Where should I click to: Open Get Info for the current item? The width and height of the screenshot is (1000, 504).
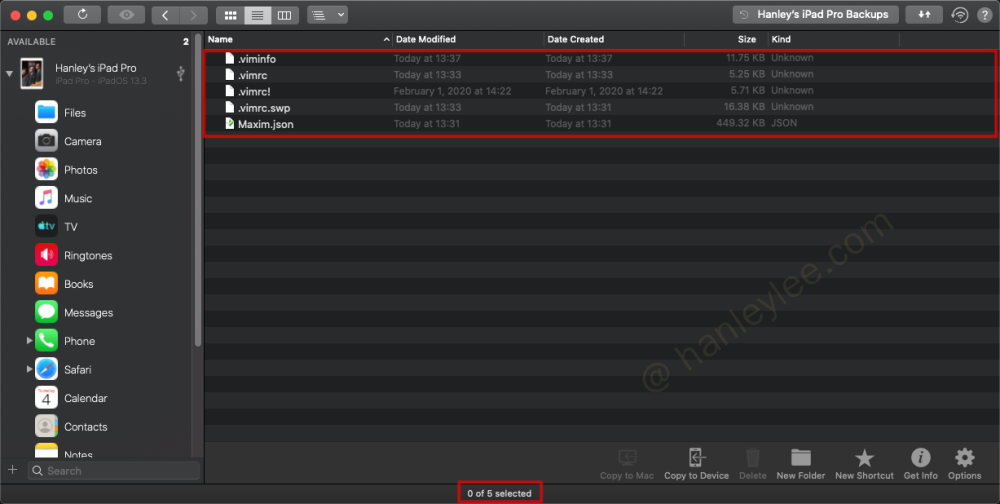click(920, 458)
